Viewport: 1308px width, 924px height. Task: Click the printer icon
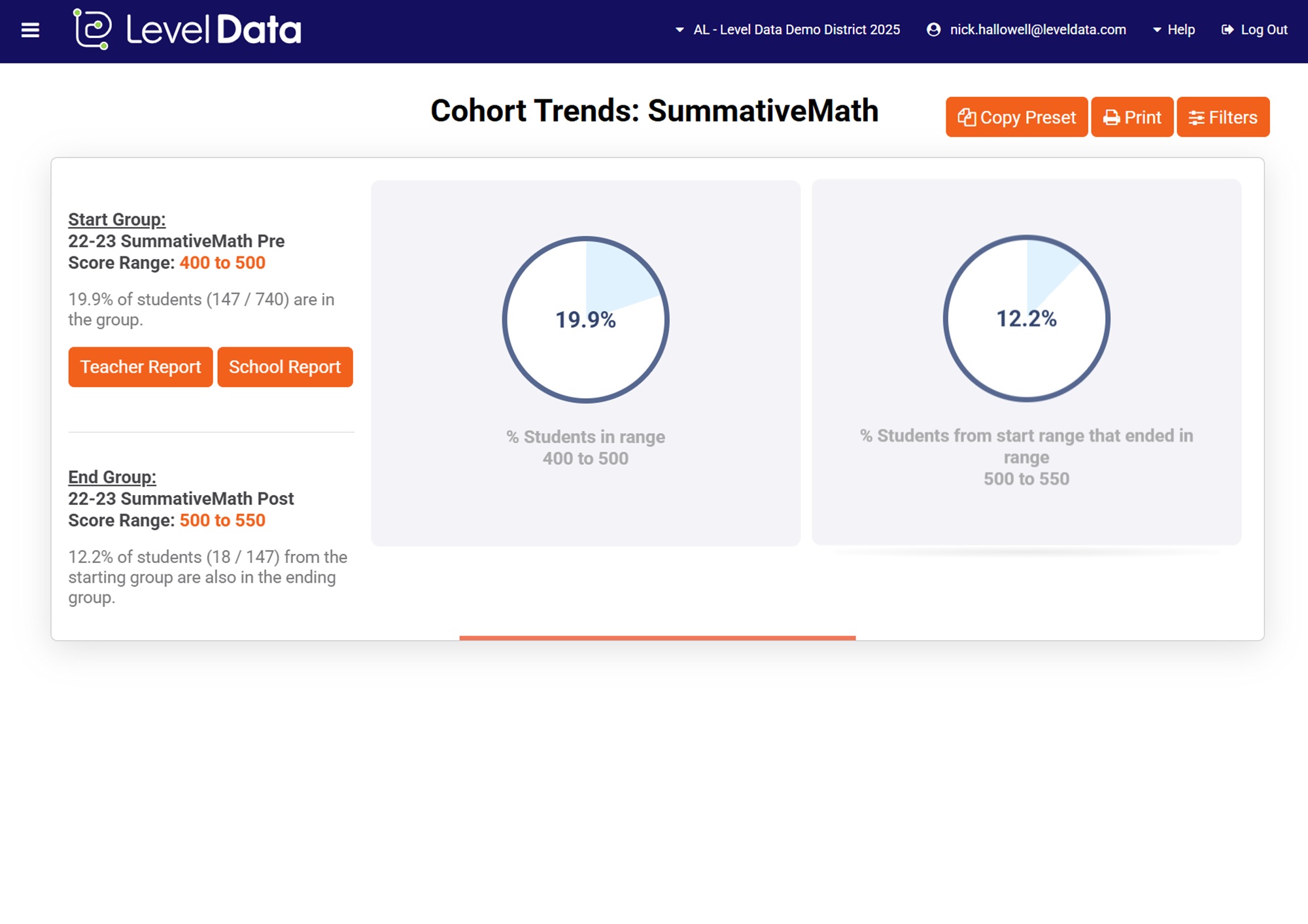pos(1111,118)
